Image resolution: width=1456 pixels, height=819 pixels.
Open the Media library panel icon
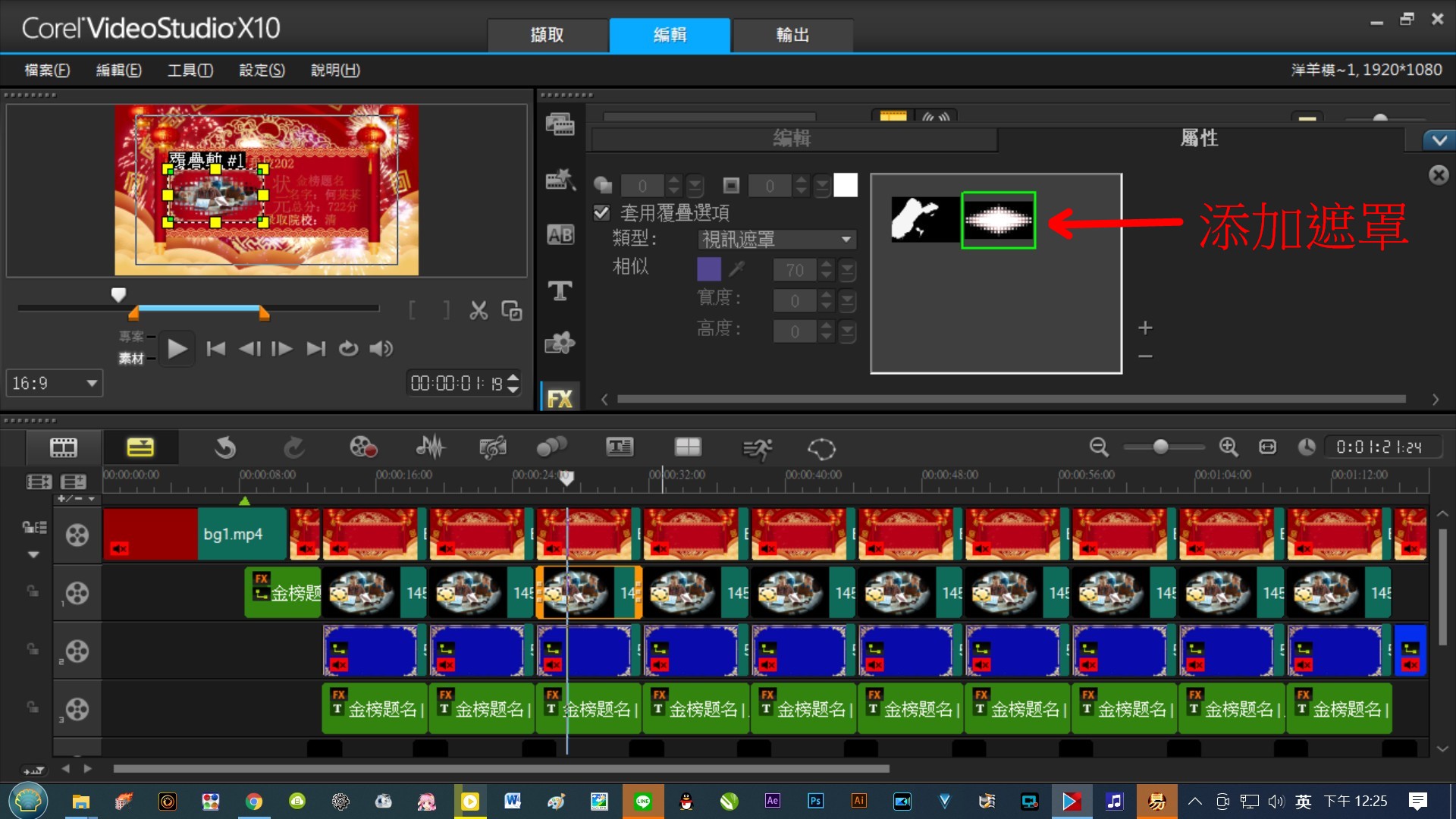point(560,124)
